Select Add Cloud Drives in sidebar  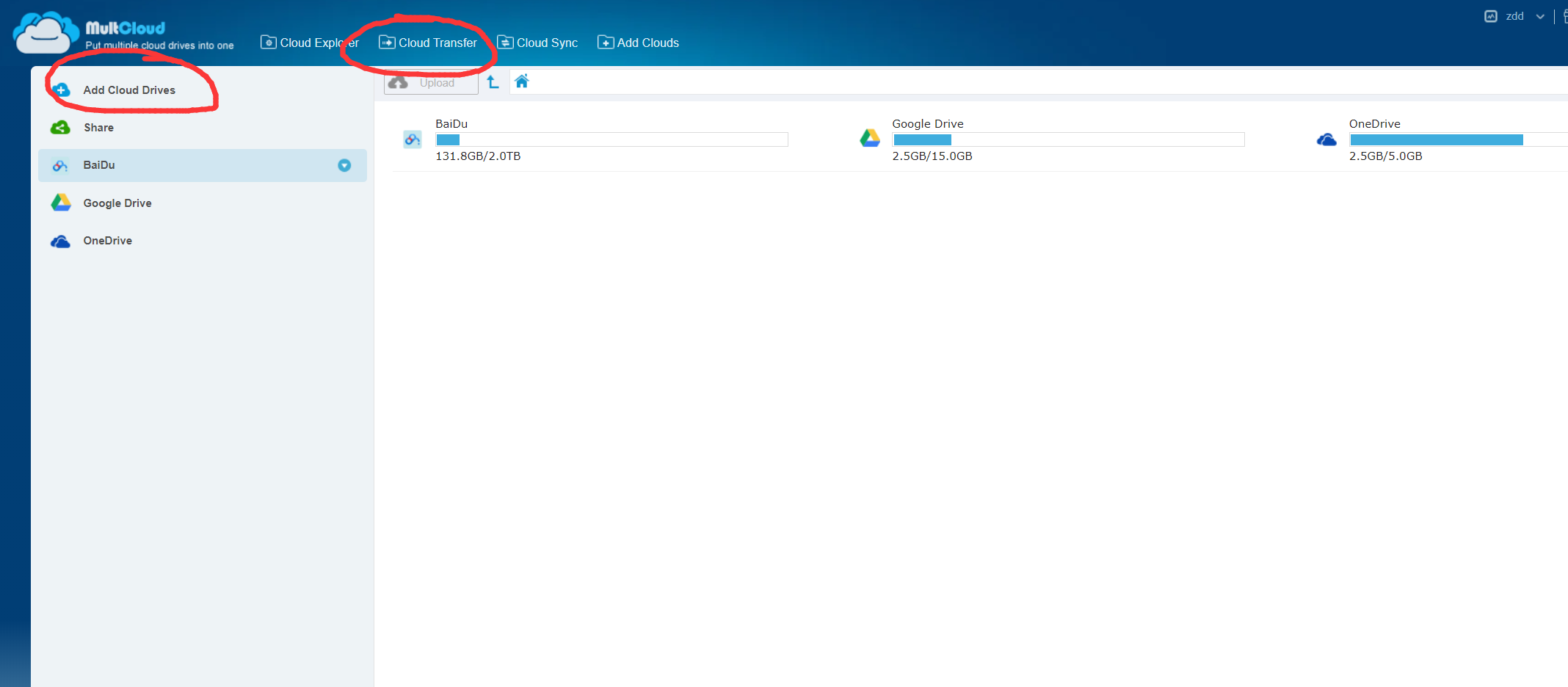click(129, 90)
